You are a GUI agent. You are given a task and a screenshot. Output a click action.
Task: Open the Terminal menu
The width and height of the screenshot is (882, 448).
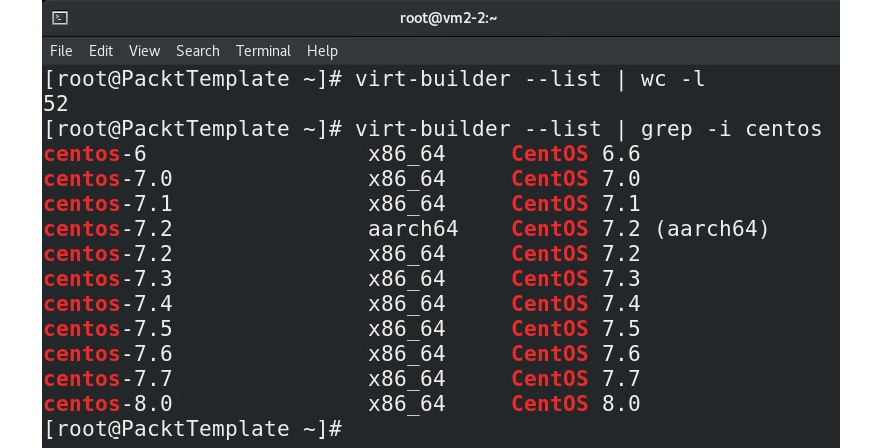coord(263,51)
